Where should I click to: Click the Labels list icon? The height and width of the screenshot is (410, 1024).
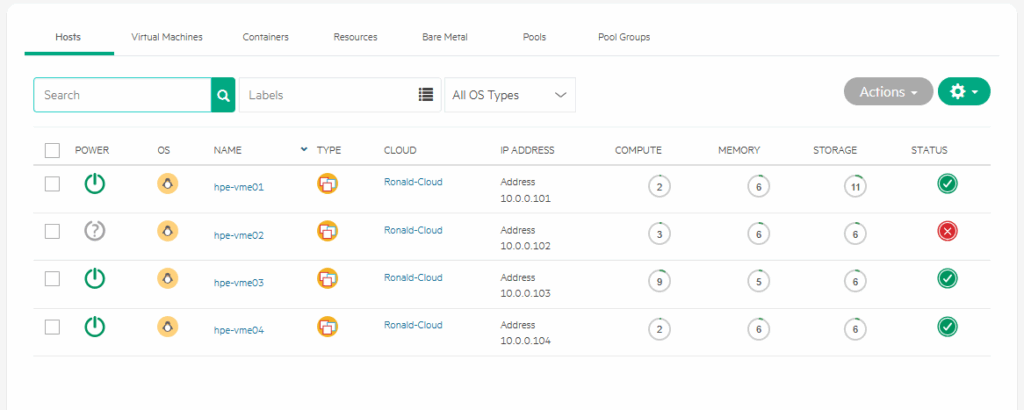[426, 94]
